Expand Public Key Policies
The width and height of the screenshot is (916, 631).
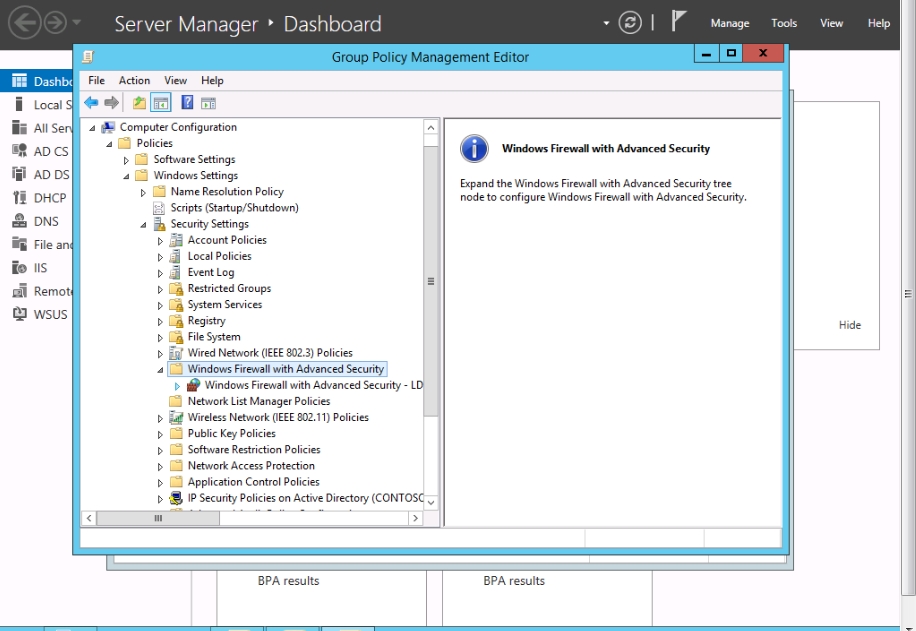160,434
